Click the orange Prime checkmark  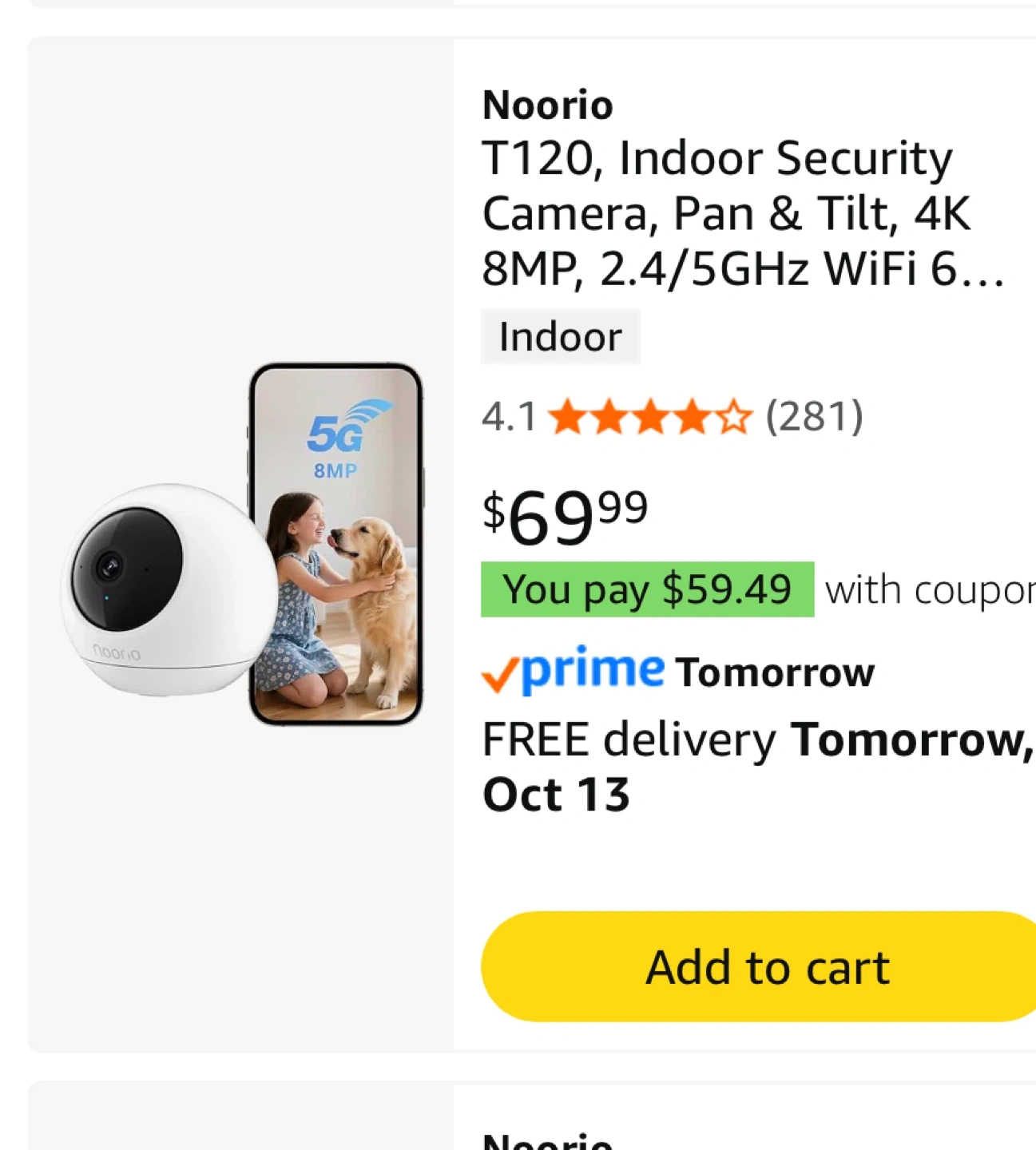(499, 676)
